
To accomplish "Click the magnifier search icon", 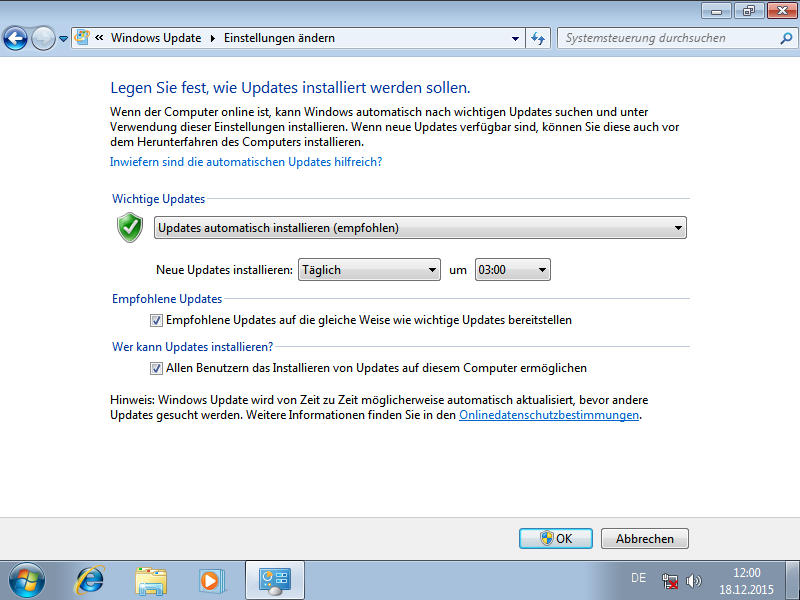I will [786, 38].
